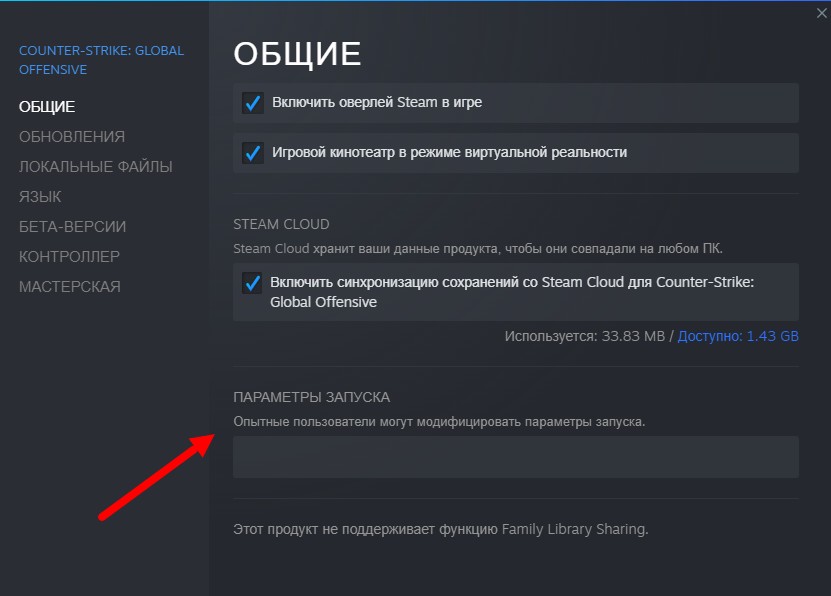Screen dimensions: 831x596
Task: Click the 'Используется: 33.83 MB' usage text
Action: coord(584,337)
